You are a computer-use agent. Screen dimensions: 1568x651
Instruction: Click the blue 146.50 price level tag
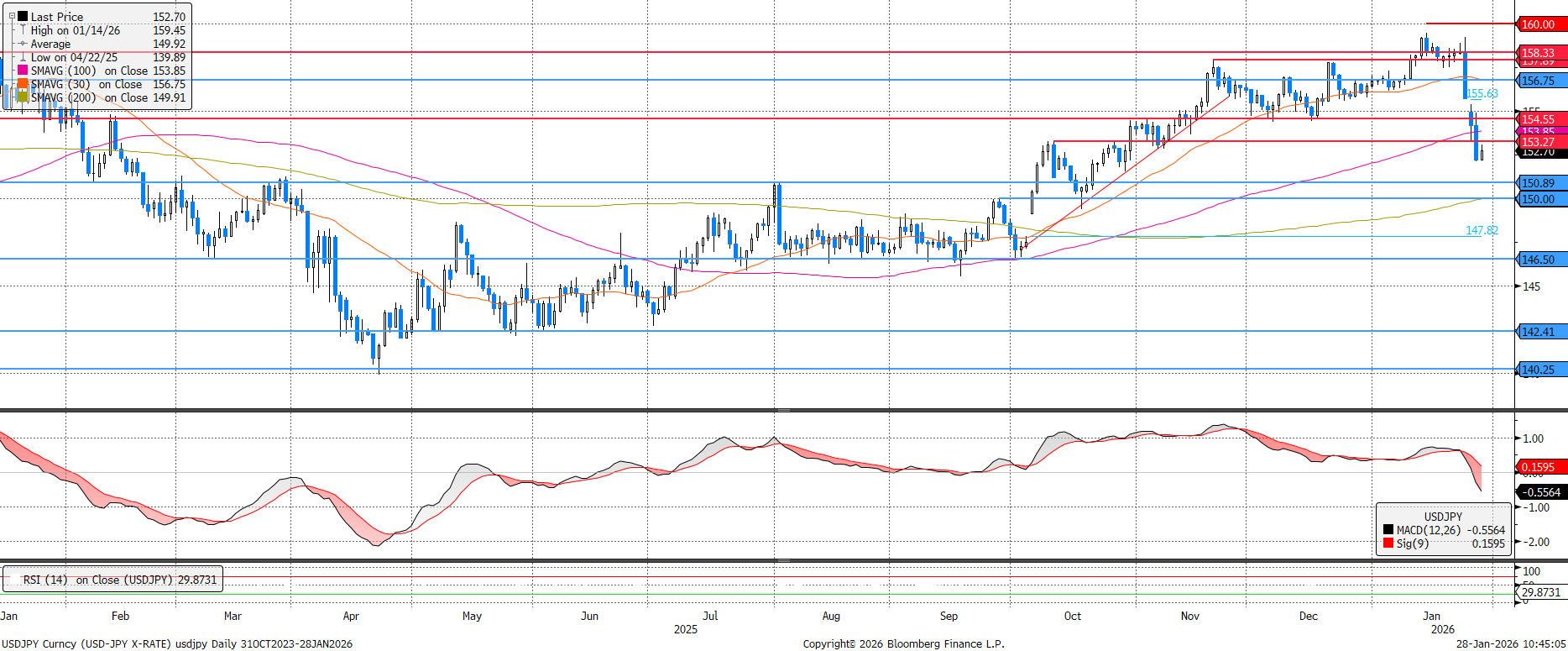coord(1541,260)
